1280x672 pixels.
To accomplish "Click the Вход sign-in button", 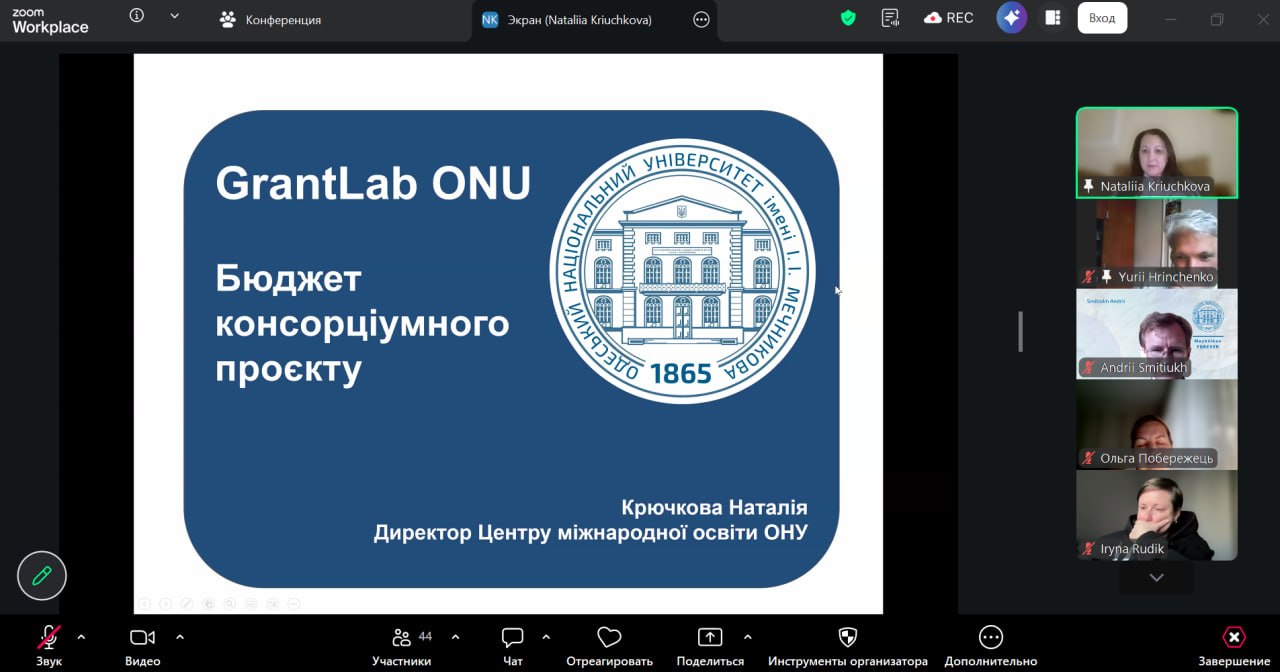I will tap(1102, 18).
